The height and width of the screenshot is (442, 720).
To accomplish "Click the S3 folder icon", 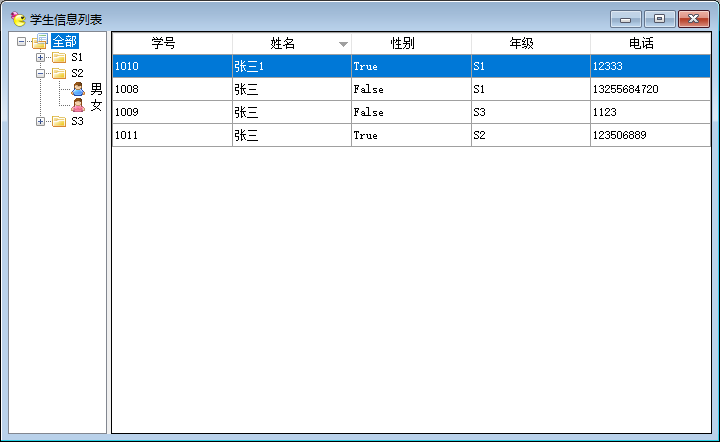I will tap(59, 122).
